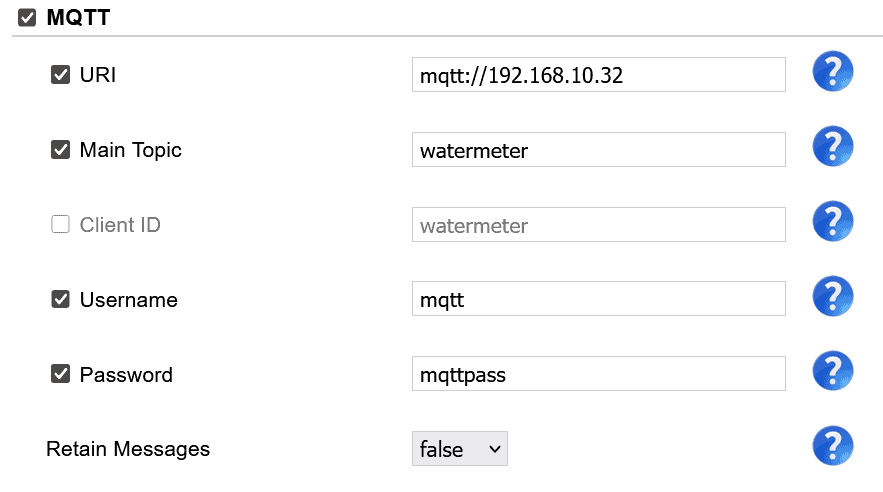Click the greyed Client ID input field
The width and height of the screenshot is (883, 492).
[x=599, y=225]
